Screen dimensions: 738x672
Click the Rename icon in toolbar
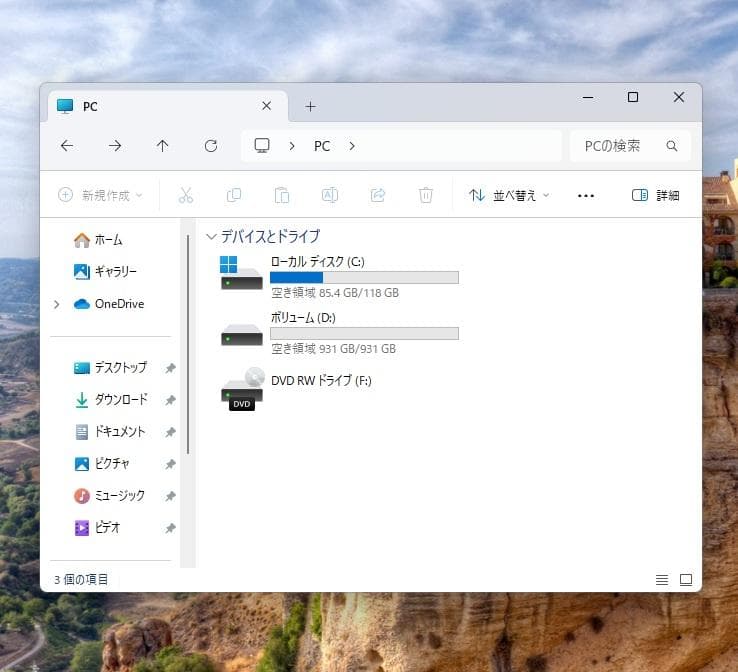point(330,195)
